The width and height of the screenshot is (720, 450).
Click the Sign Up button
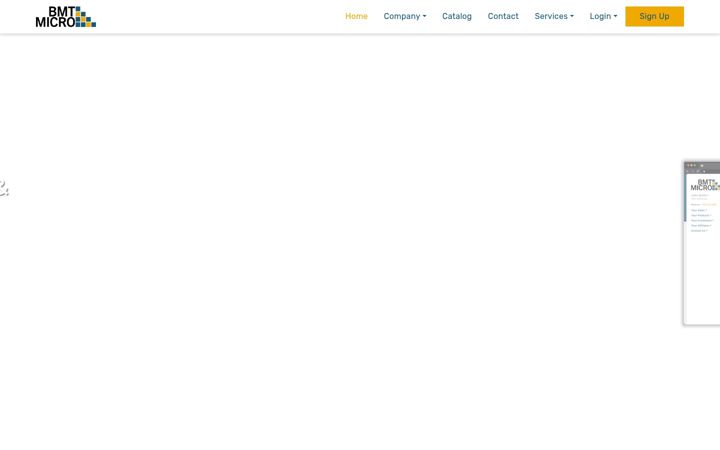click(x=654, y=17)
